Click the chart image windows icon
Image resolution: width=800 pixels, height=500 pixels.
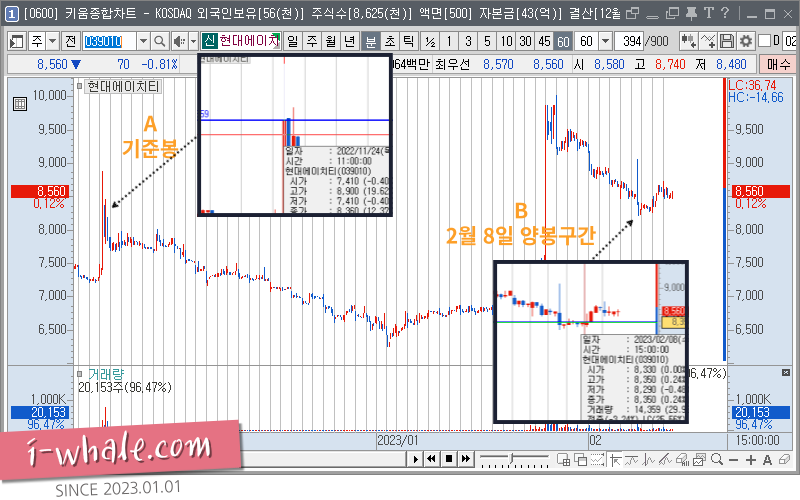tap(699, 460)
